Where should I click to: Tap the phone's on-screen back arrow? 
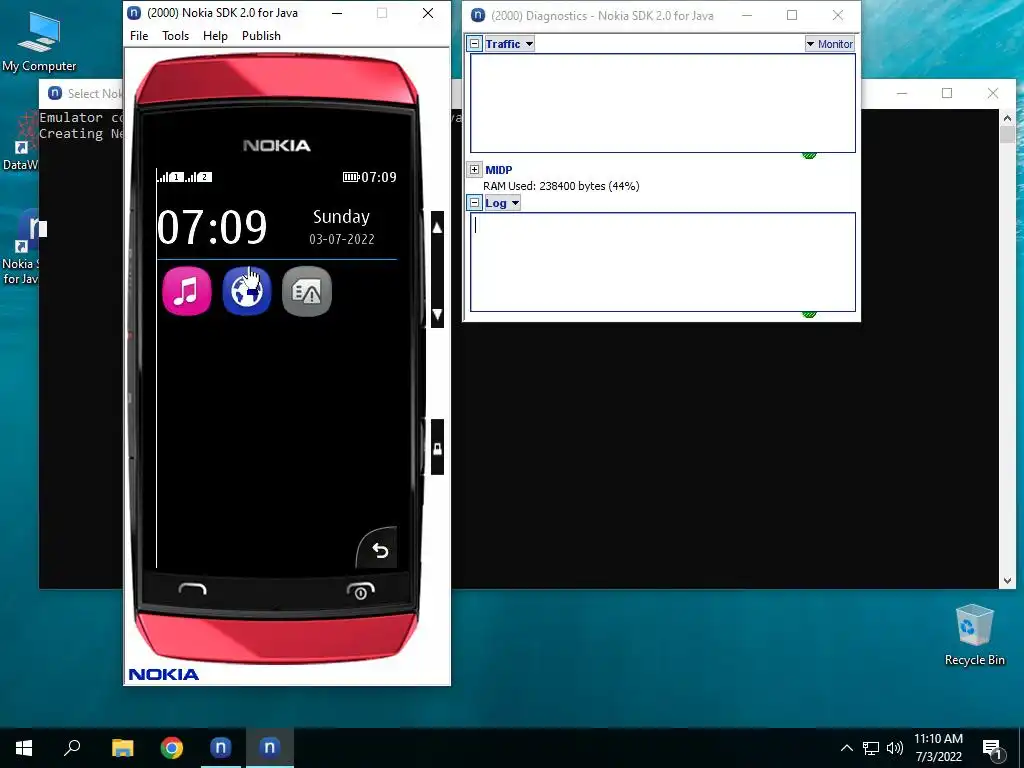click(379, 551)
